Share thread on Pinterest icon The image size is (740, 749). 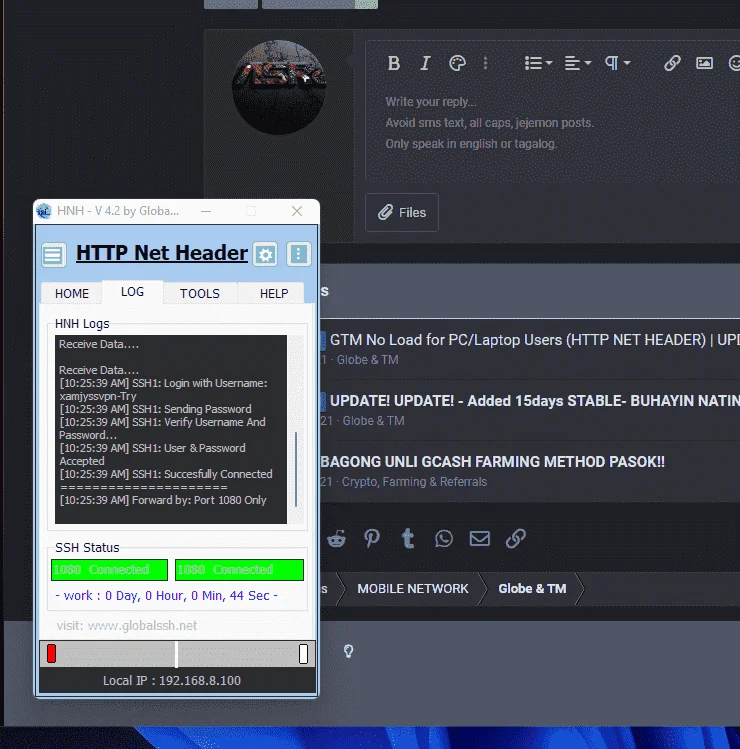tap(372, 539)
